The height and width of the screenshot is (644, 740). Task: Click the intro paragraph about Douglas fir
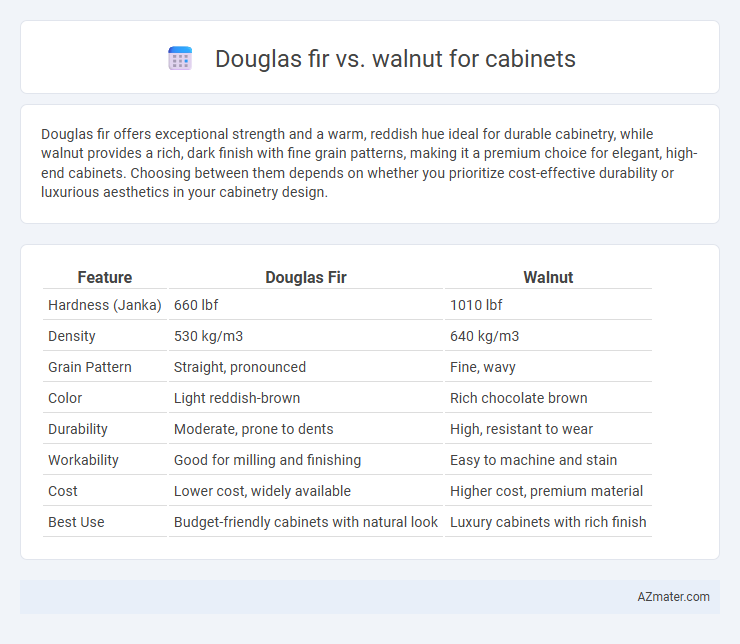click(370, 163)
